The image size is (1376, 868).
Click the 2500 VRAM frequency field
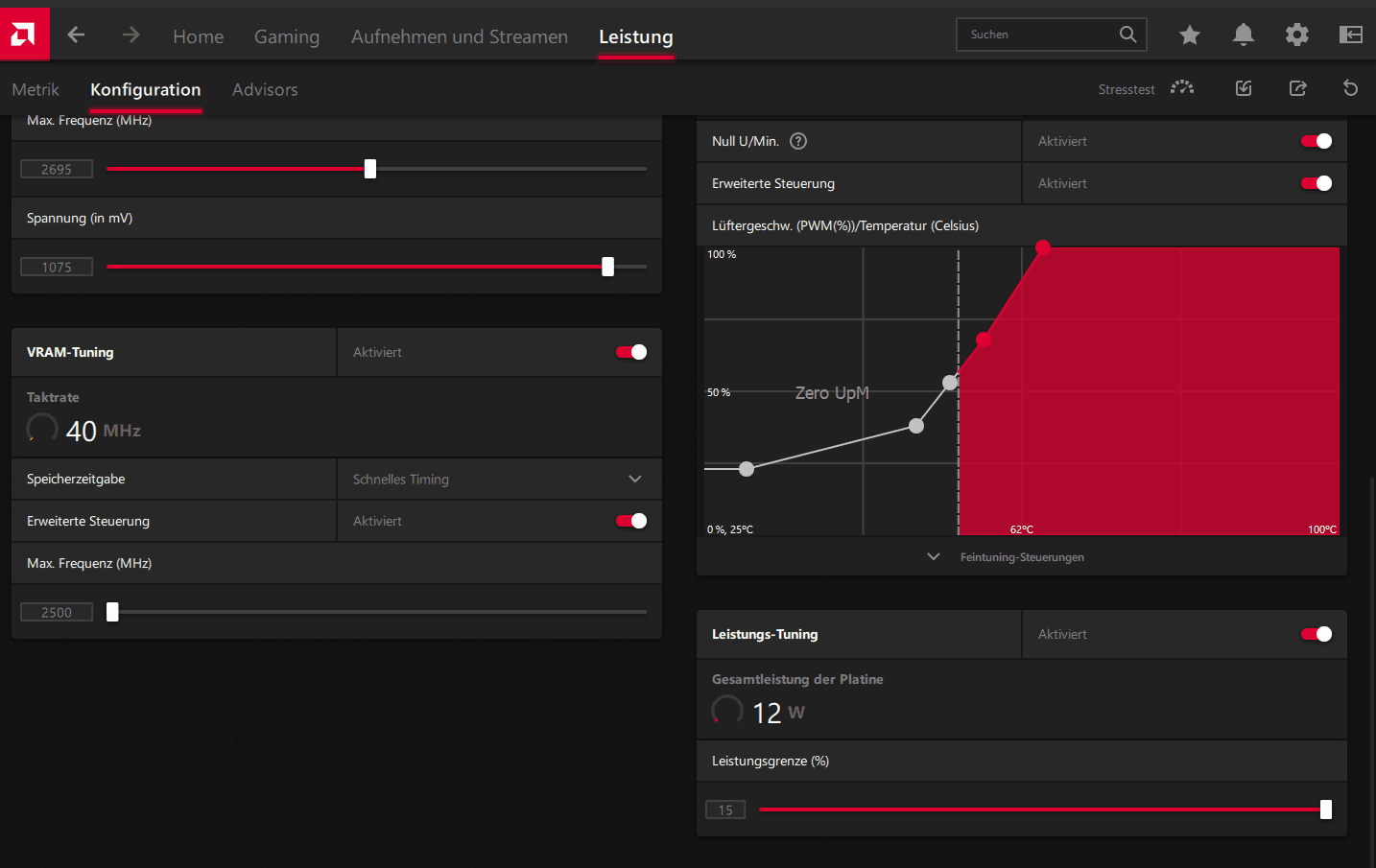[57, 612]
